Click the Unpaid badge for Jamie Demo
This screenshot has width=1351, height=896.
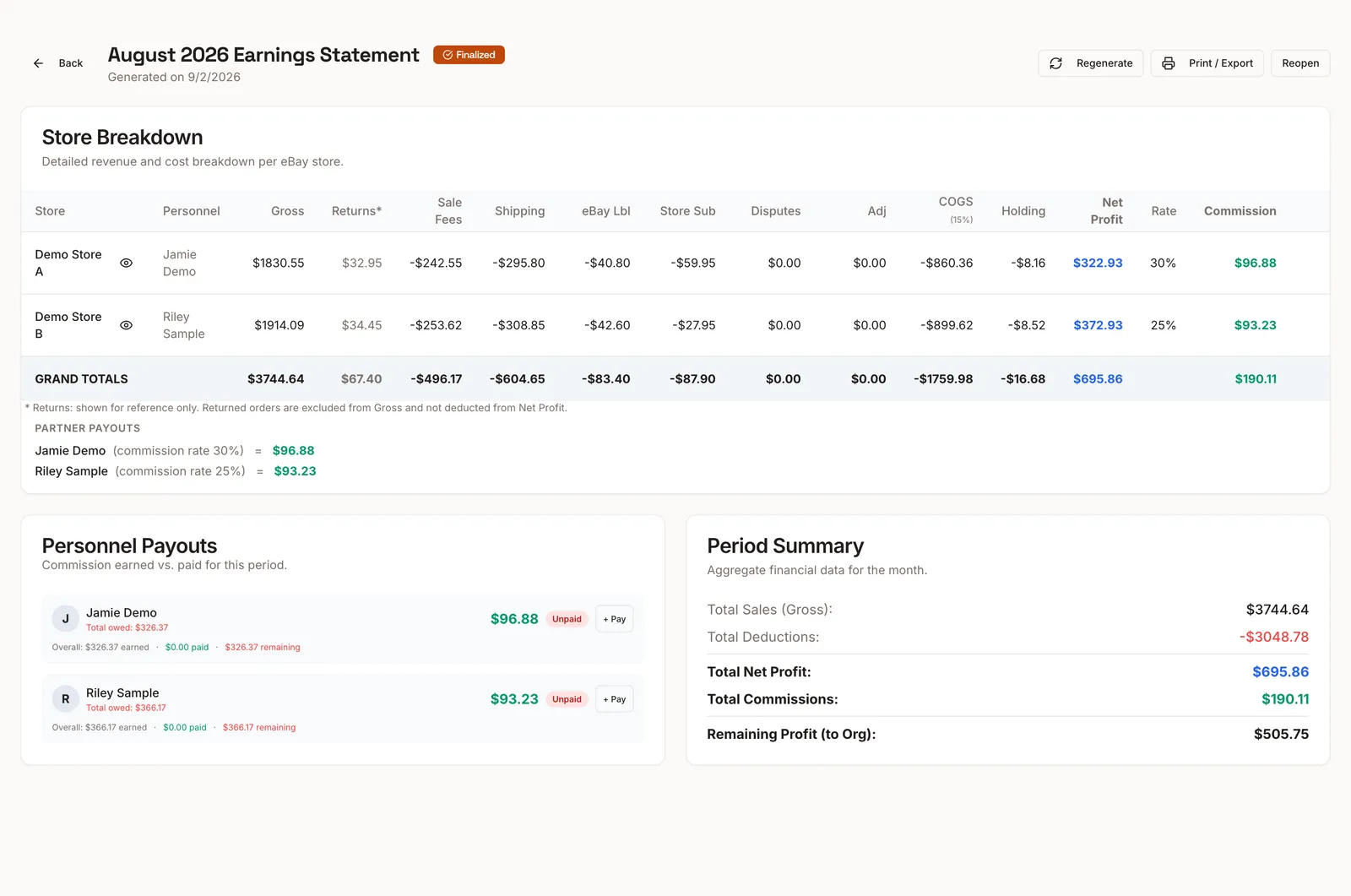tap(567, 619)
